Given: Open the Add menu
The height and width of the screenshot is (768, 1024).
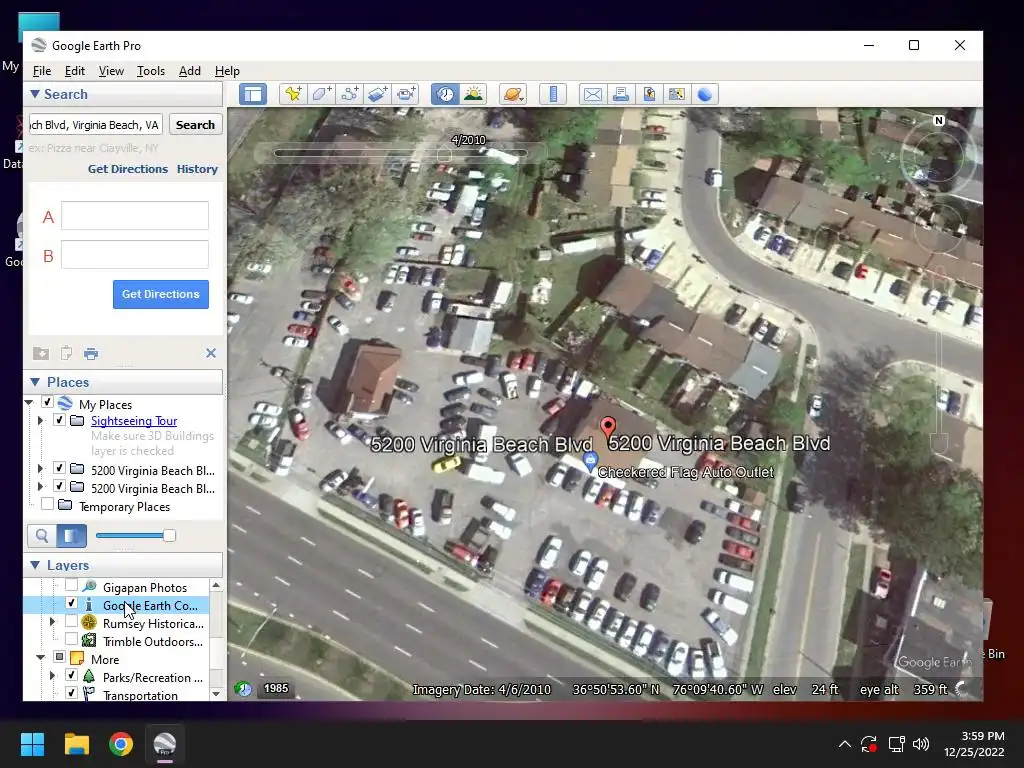Looking at the screenshot, I should point(190,71).
